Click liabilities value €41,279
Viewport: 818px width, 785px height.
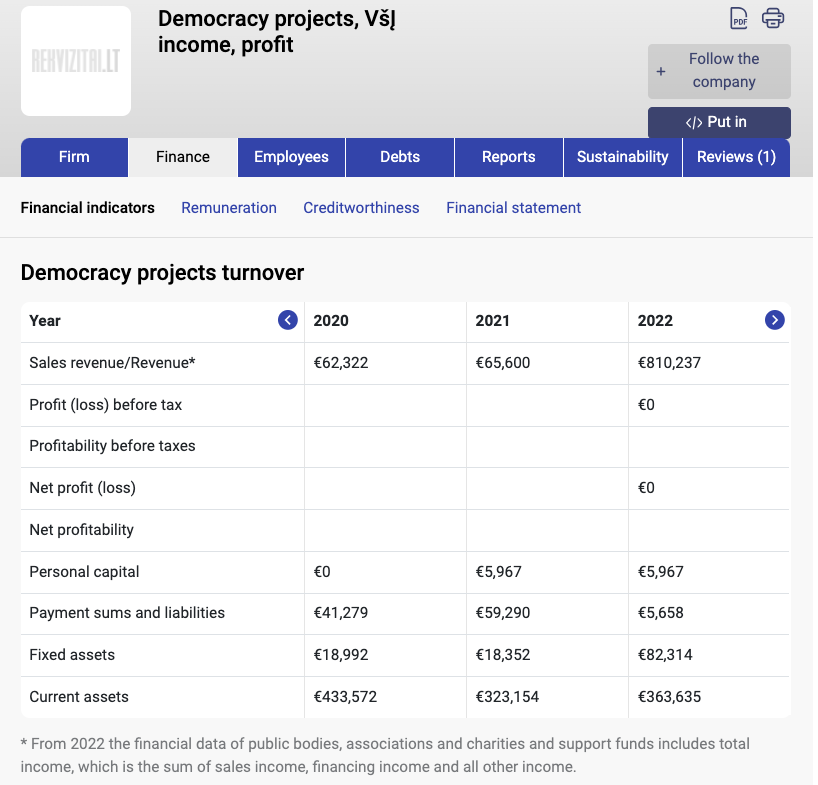coord(341,613)
